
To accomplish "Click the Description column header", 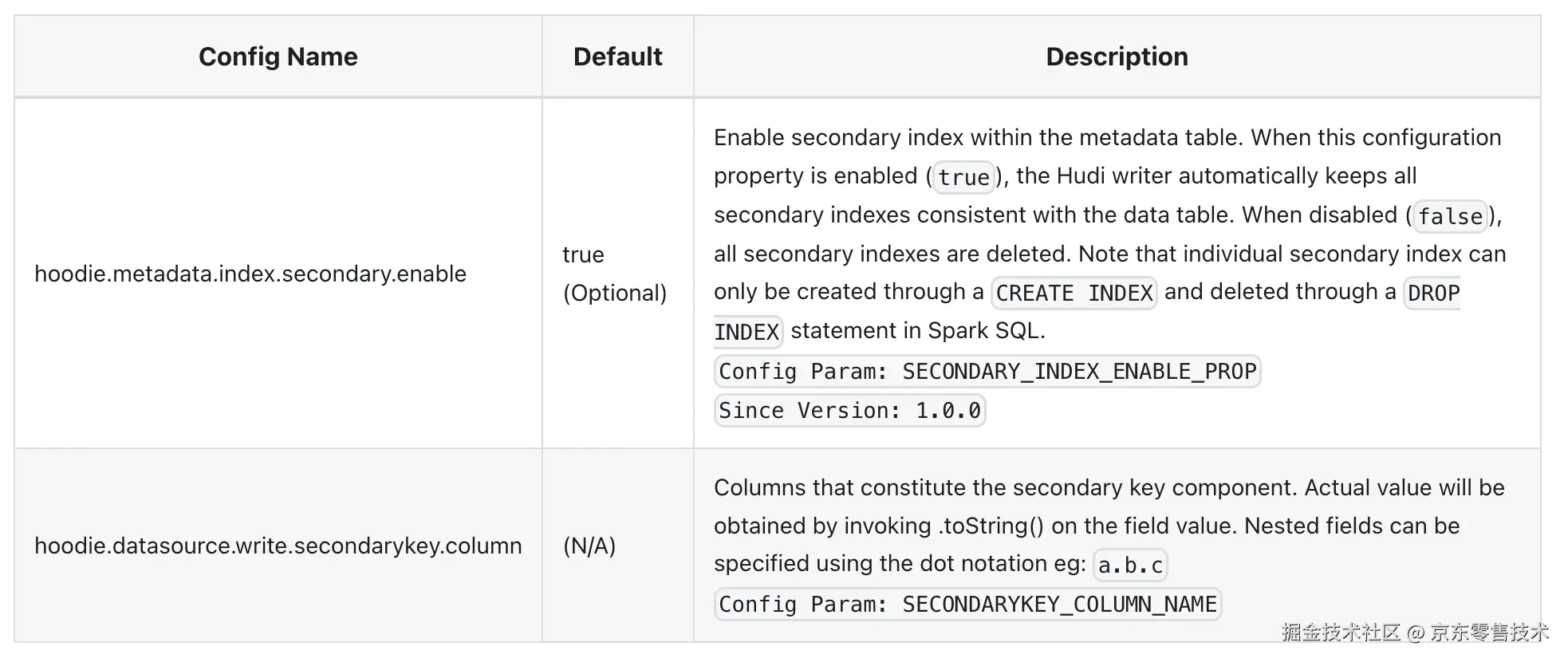I will 1117,57.
